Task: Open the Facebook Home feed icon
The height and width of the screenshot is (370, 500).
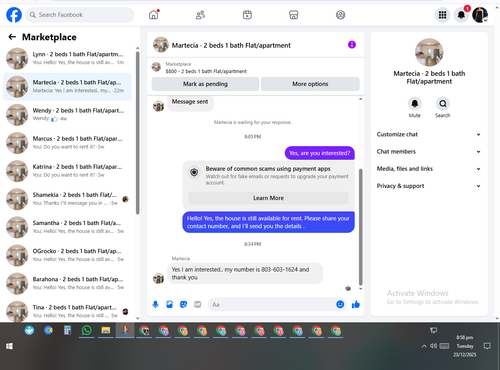Action: [154, 15]
